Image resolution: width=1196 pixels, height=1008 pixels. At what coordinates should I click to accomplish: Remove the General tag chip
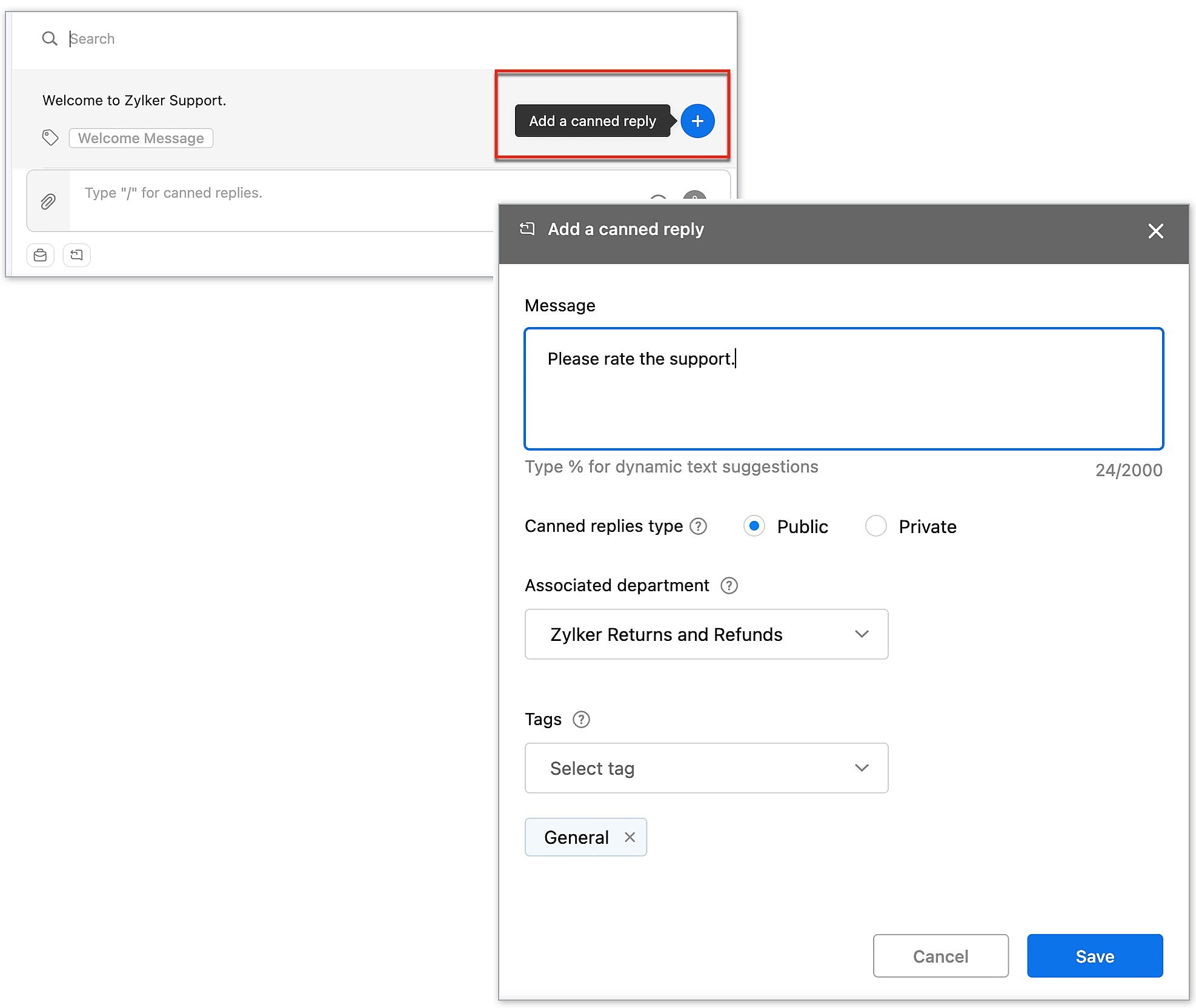click(x=630, y=837)
